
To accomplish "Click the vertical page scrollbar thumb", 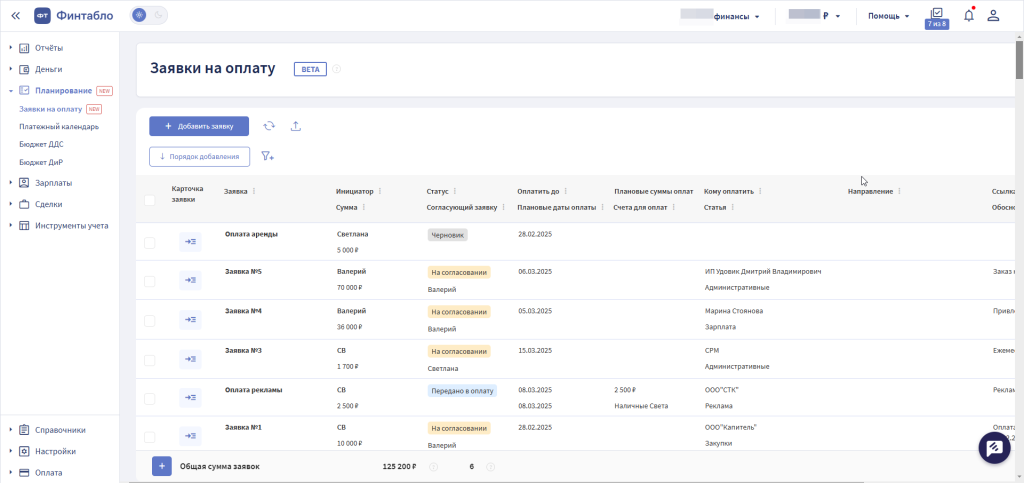I will [1019, 59].
